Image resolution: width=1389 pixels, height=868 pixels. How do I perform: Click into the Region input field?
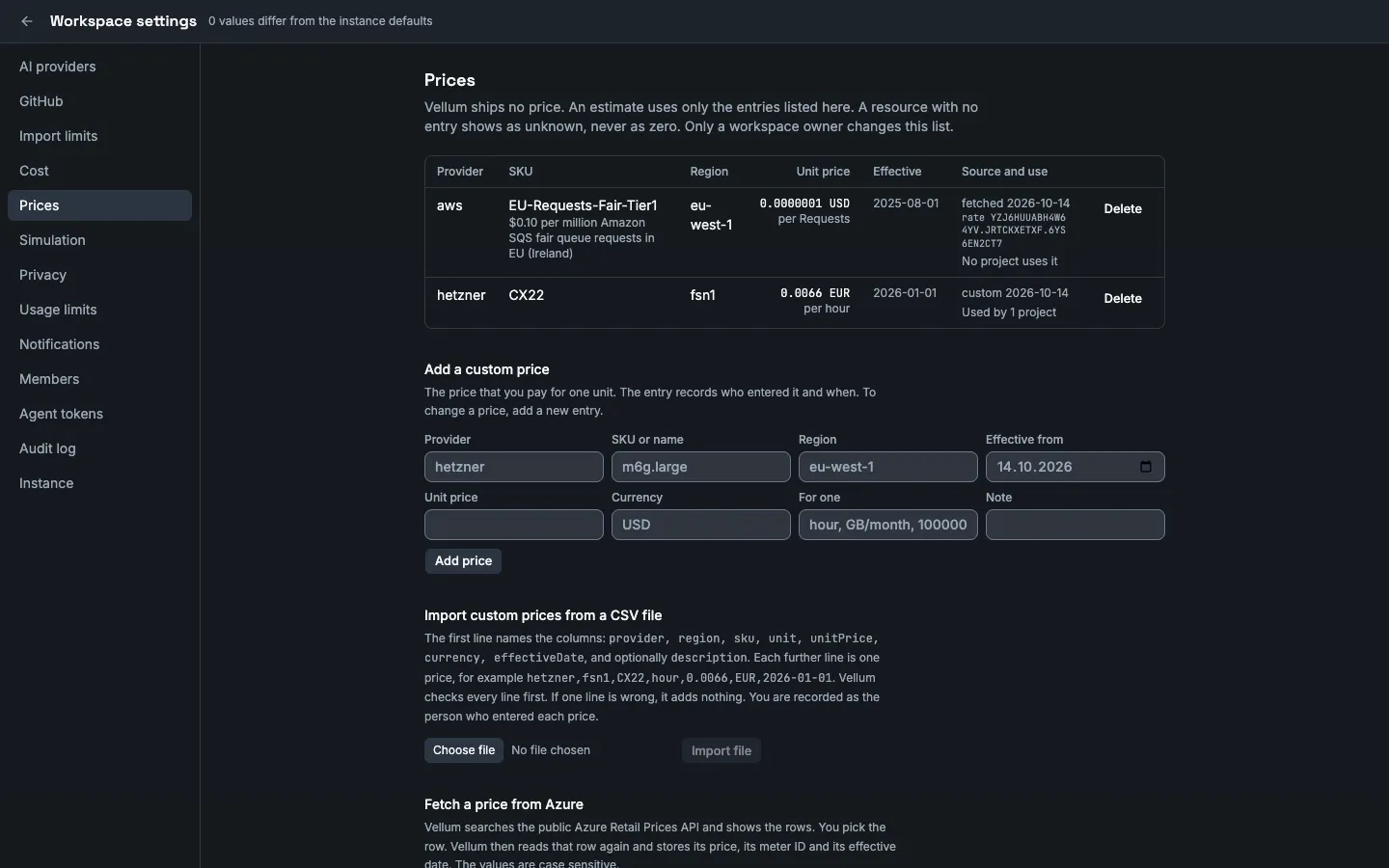888,467
